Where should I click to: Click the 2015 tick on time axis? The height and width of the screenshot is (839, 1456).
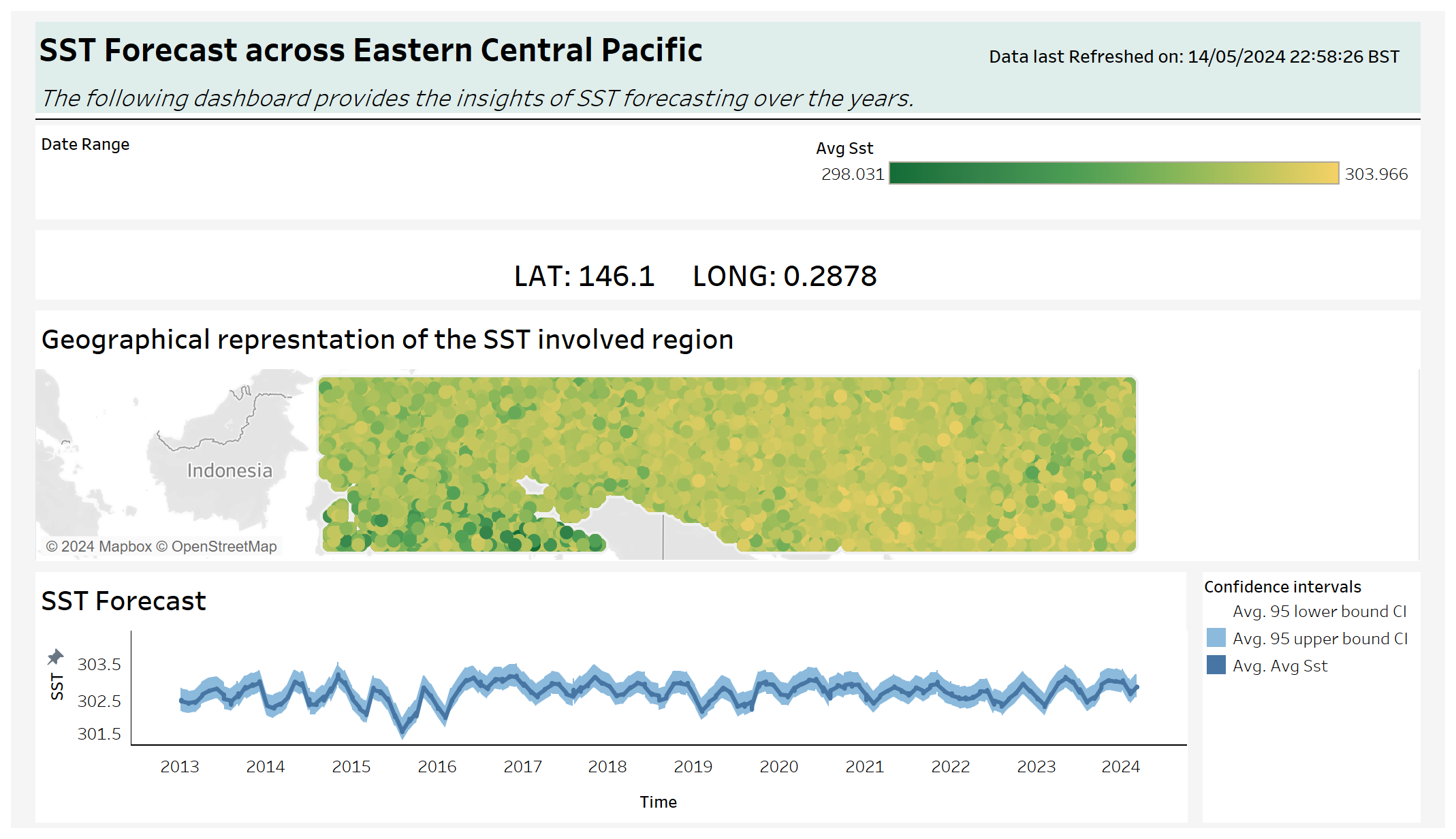tap(351, 767)
